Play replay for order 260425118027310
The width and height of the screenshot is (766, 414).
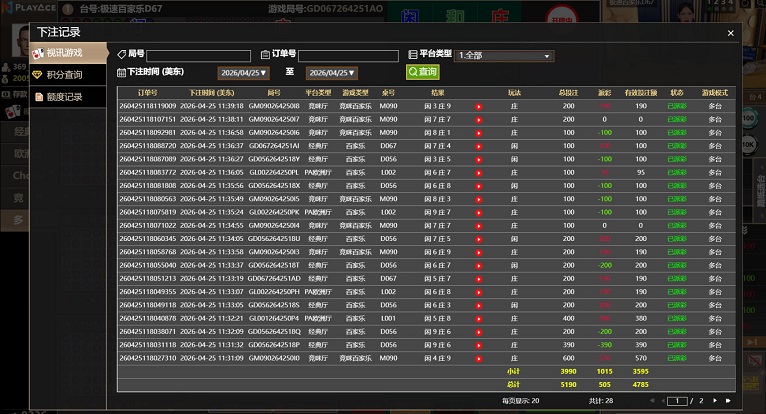(x=479, y=357)
